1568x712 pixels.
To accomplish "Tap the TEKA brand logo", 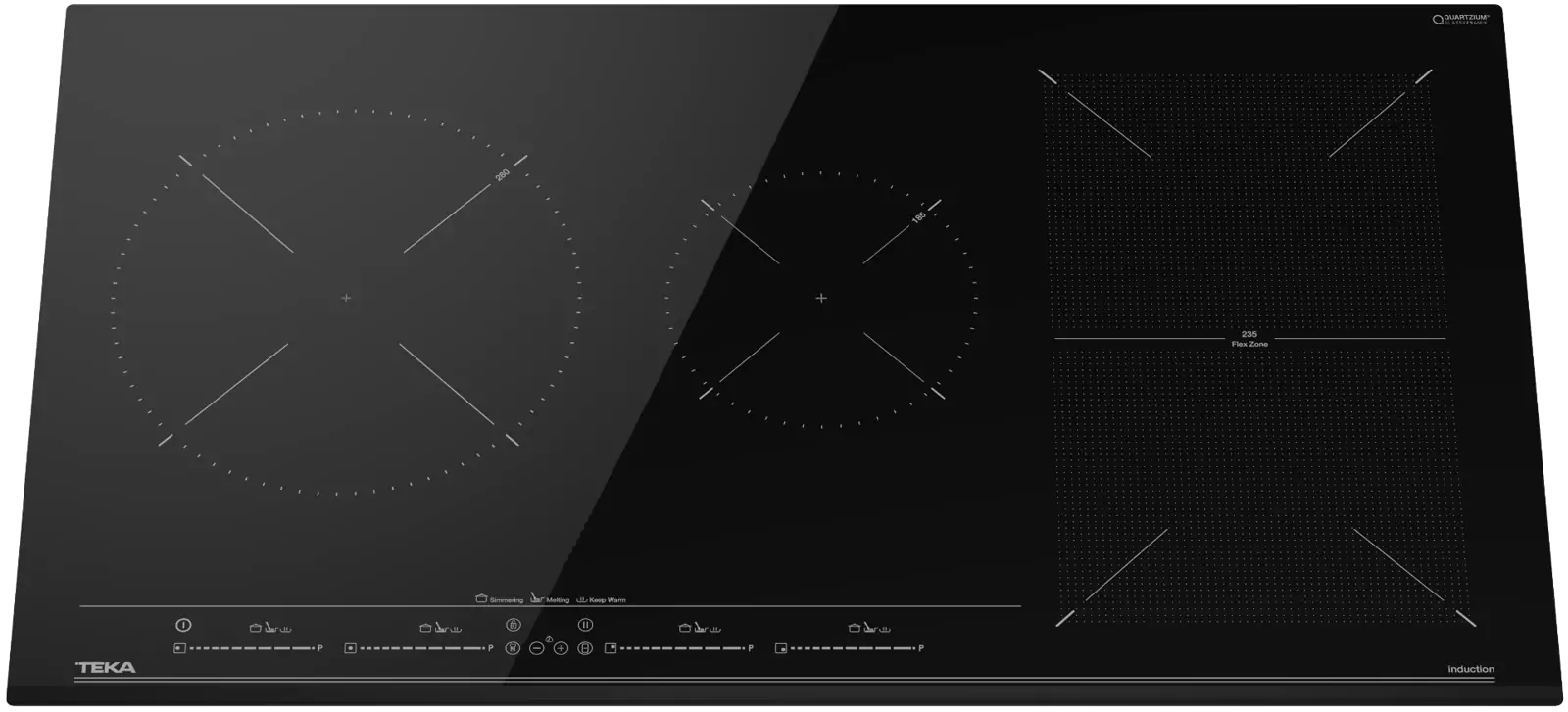I will [106, 668].
